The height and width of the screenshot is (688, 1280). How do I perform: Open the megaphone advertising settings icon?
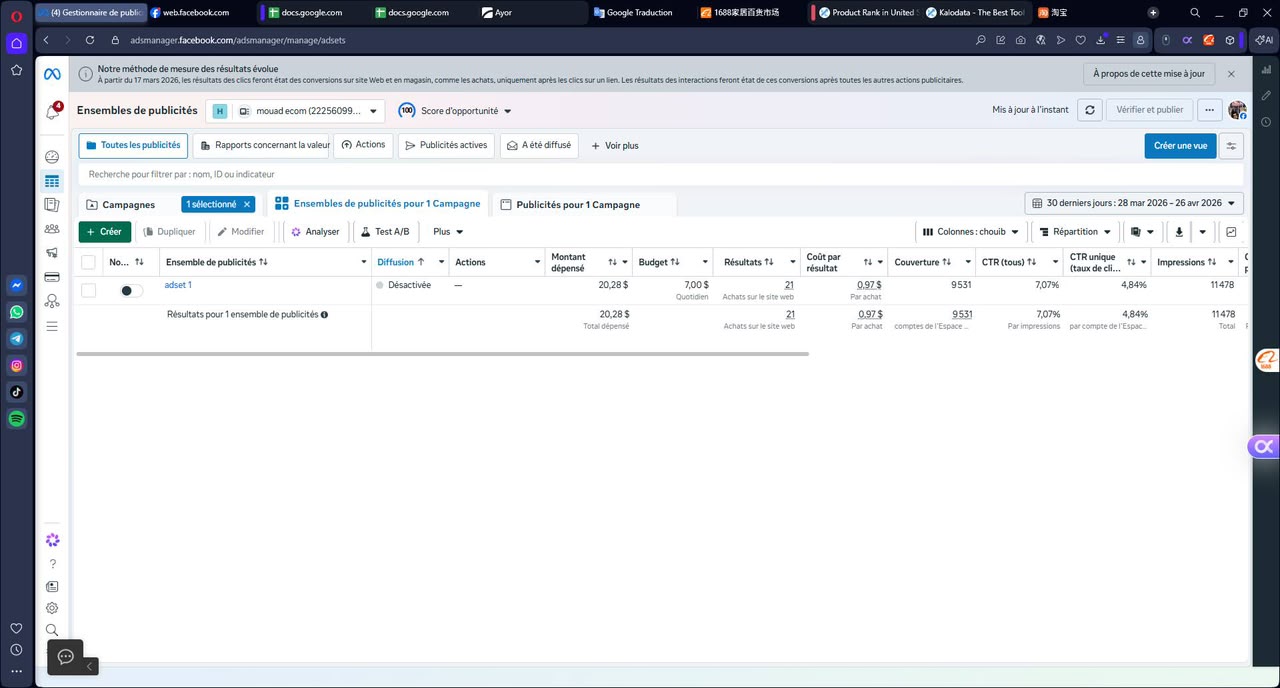coord(52,253)
